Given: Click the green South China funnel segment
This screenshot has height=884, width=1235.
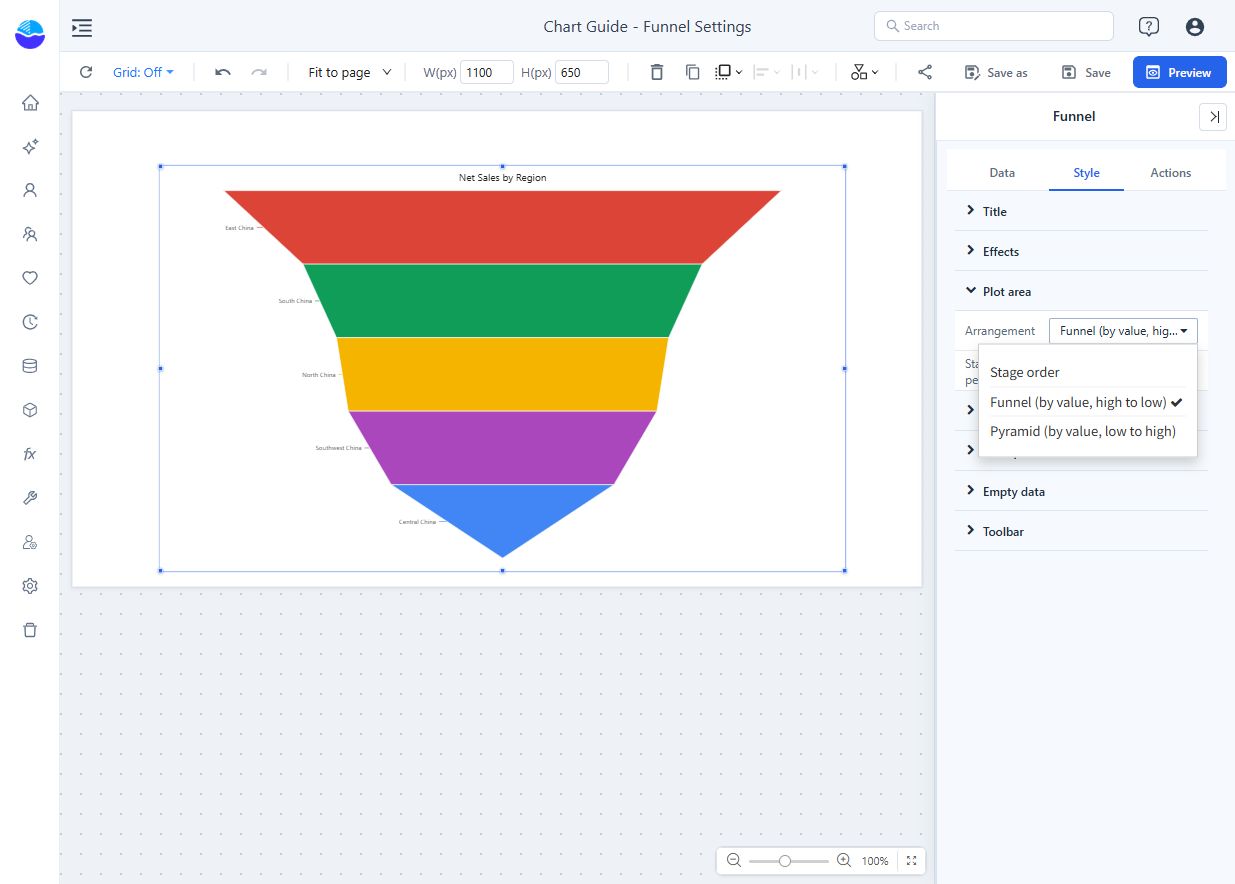Looking at the screenshot, I should tap(502, 301).
